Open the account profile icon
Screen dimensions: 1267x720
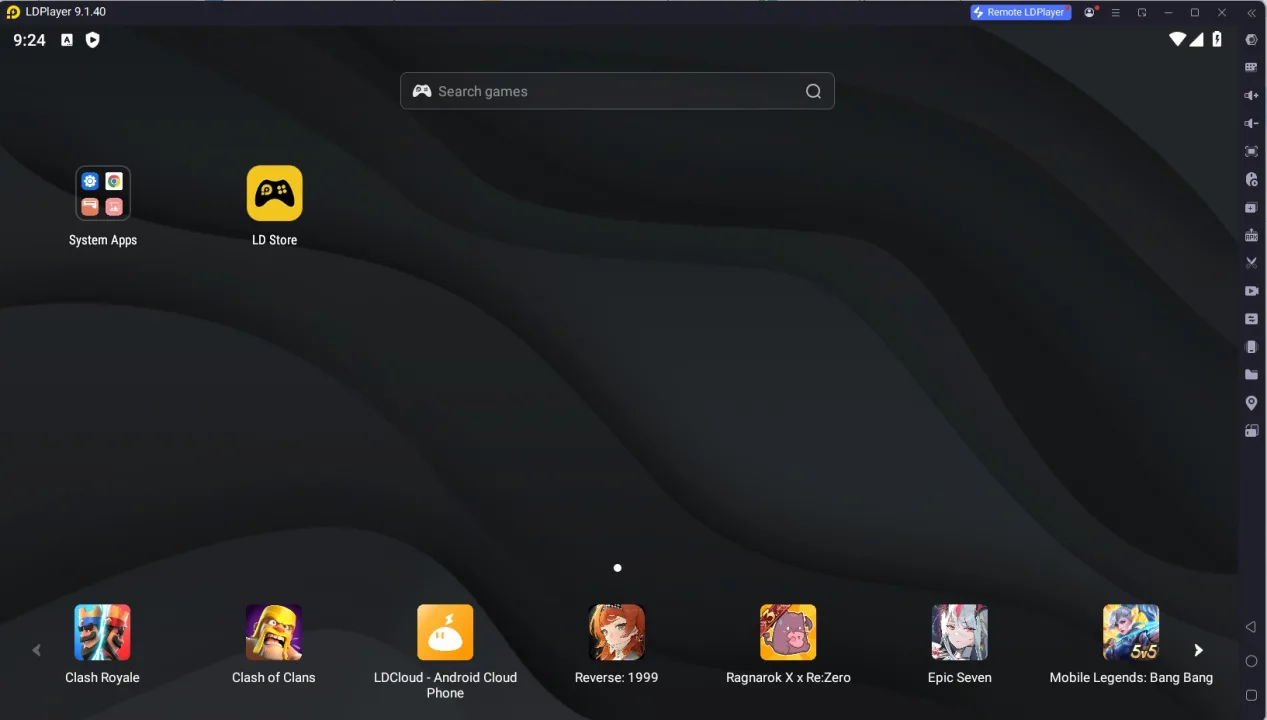point(1089,12)
